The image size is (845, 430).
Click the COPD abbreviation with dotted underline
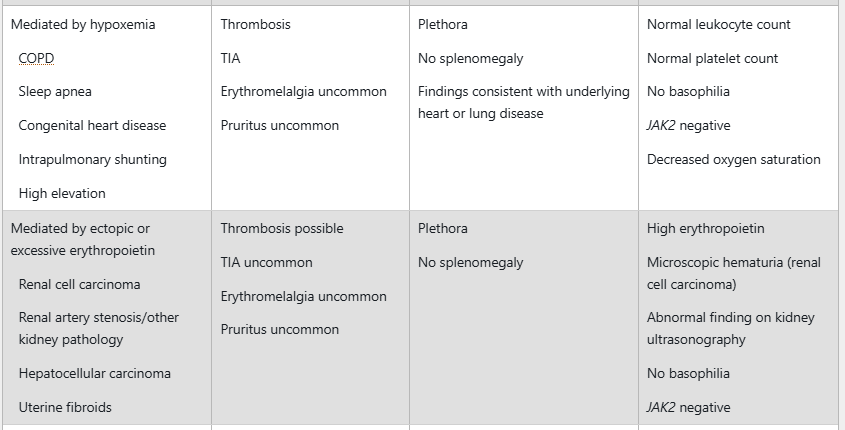point(36,58)
